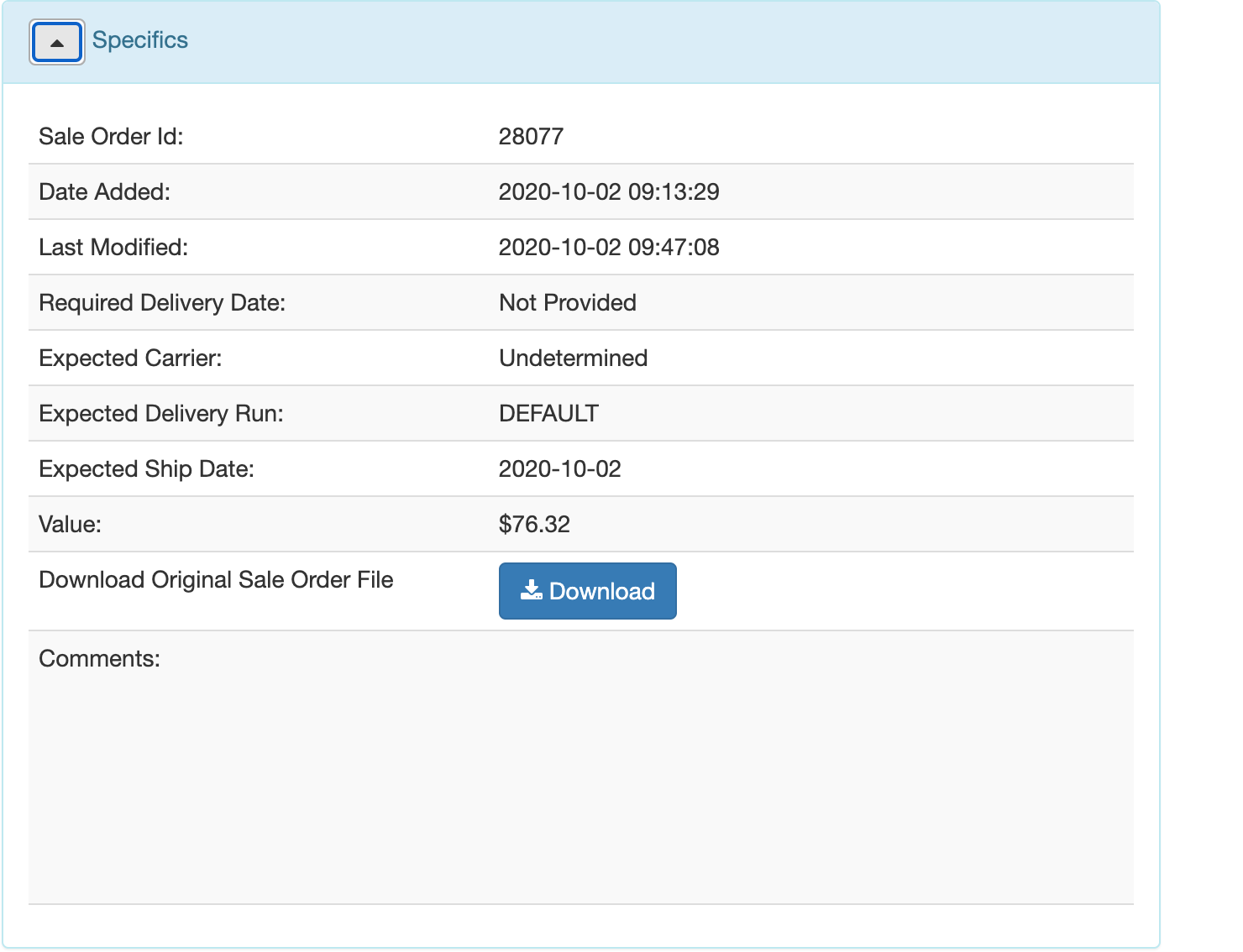Click the Comments label
1243x952 pixels.
pyautogui.click(x=99, y=659)
